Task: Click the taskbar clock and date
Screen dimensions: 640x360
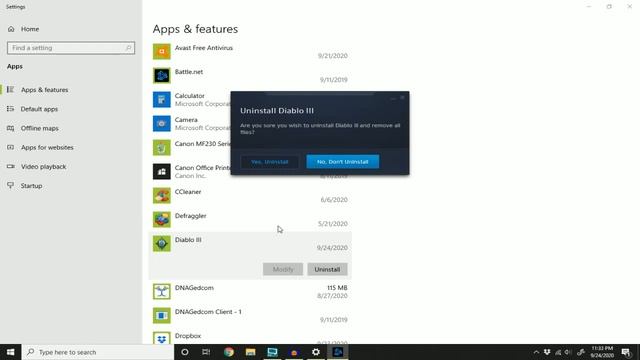Action: pyautogui.click(x=602, y=352)
